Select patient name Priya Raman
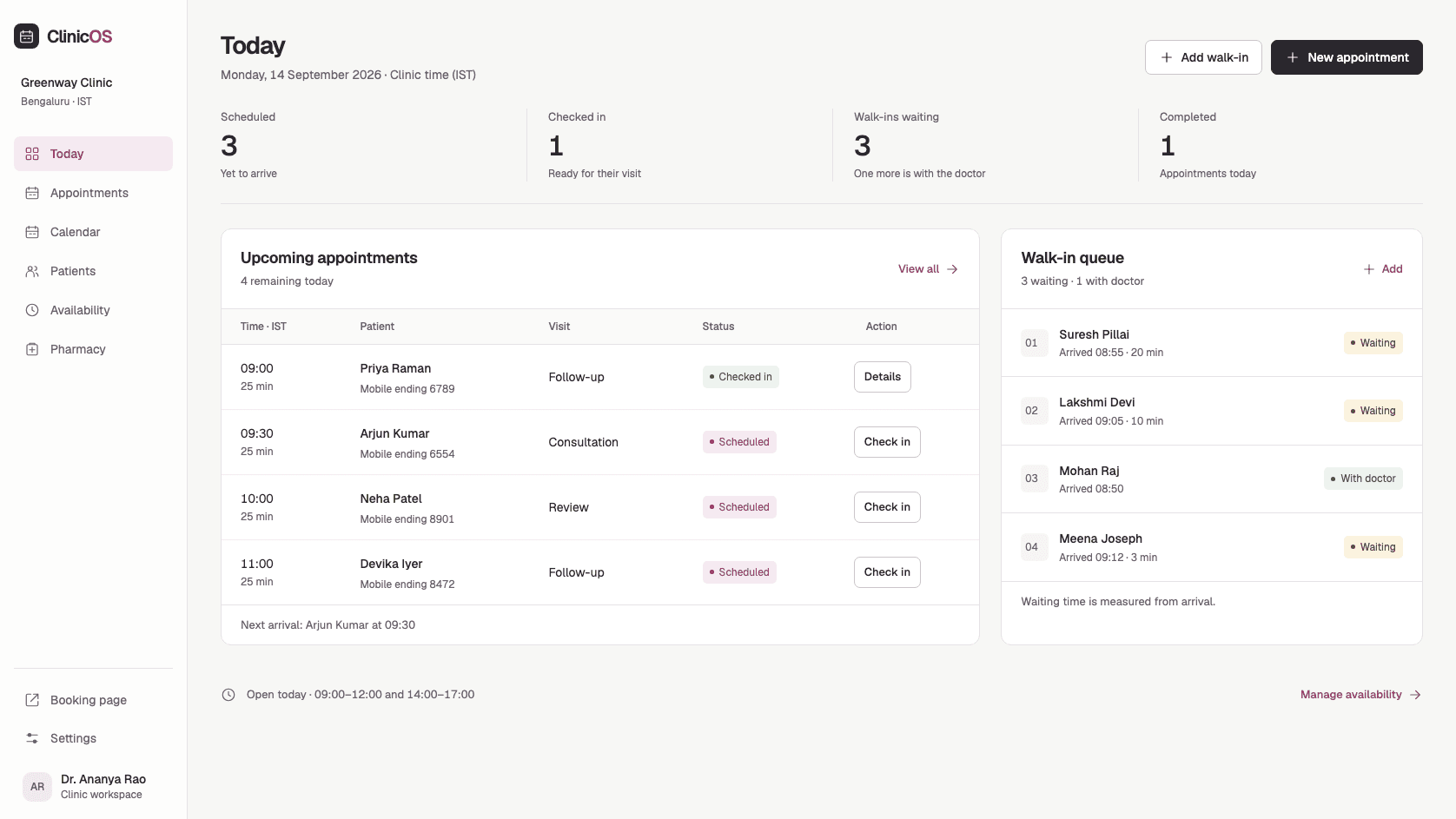The width and height of the screenshot is (1456, 819). [x=395, y=368]
